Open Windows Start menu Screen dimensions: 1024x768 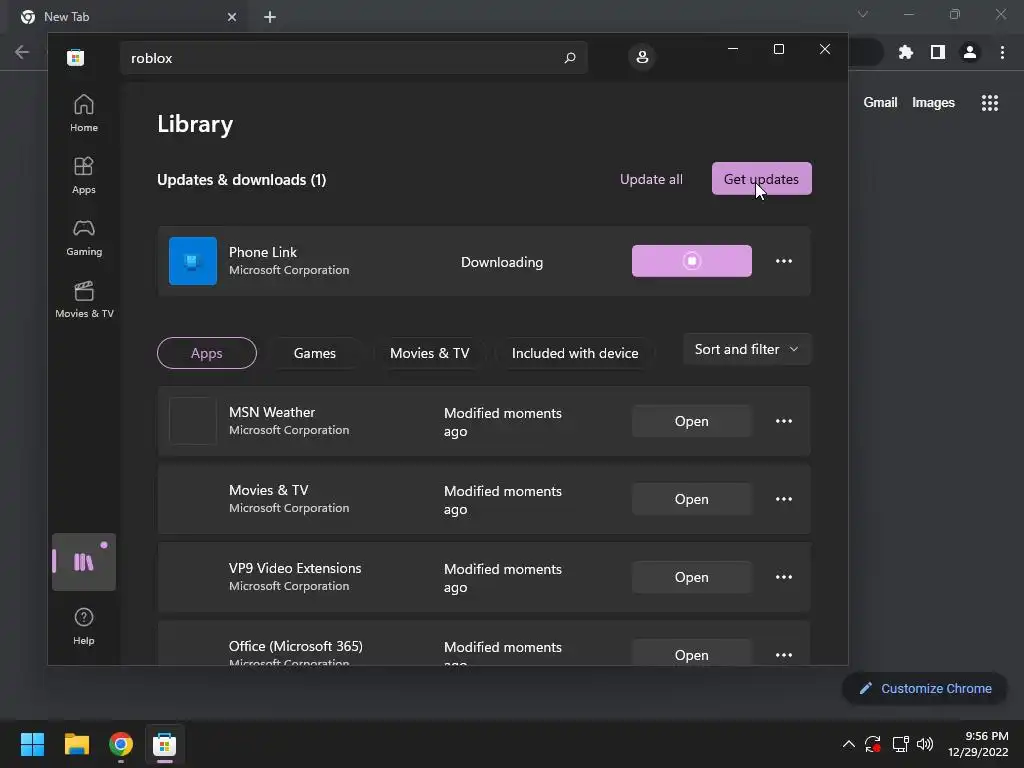tap(32, 744)
